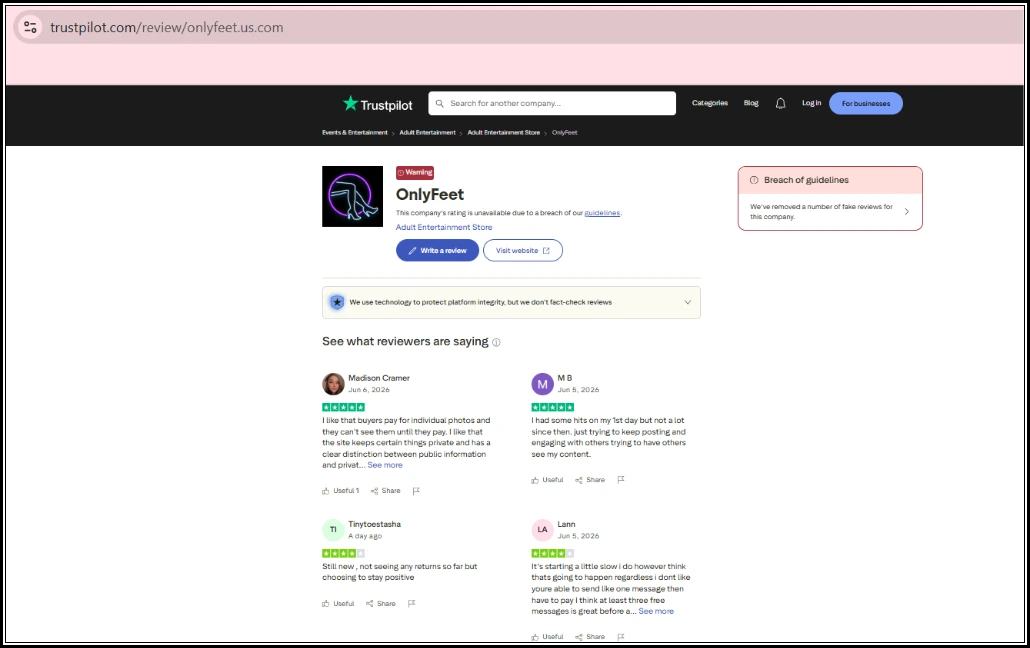Click Log in in the header
Image resolution: width=1030 pixels, height=648 pixels.
pyautogui.click(x=811, y=103)
